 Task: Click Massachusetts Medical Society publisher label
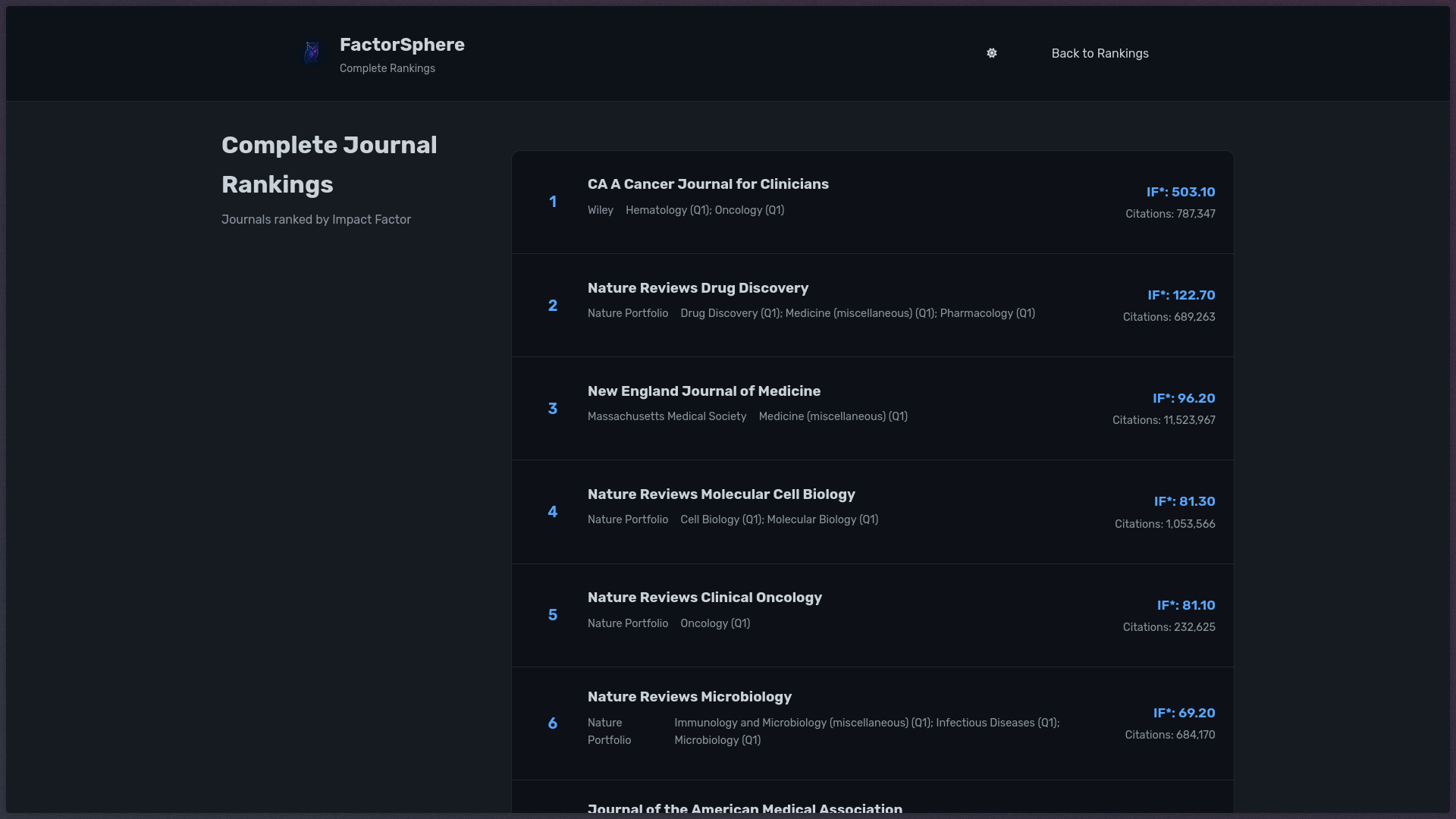667,416
